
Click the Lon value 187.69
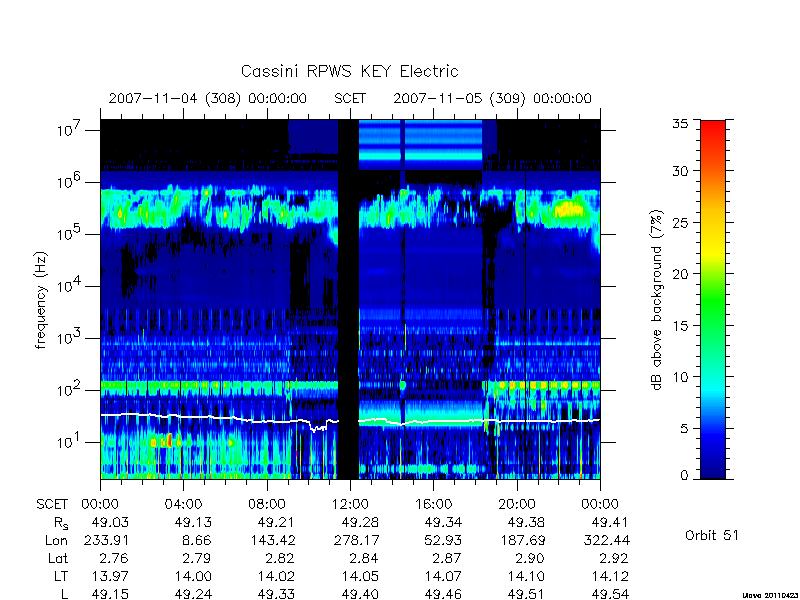(522, 540)
